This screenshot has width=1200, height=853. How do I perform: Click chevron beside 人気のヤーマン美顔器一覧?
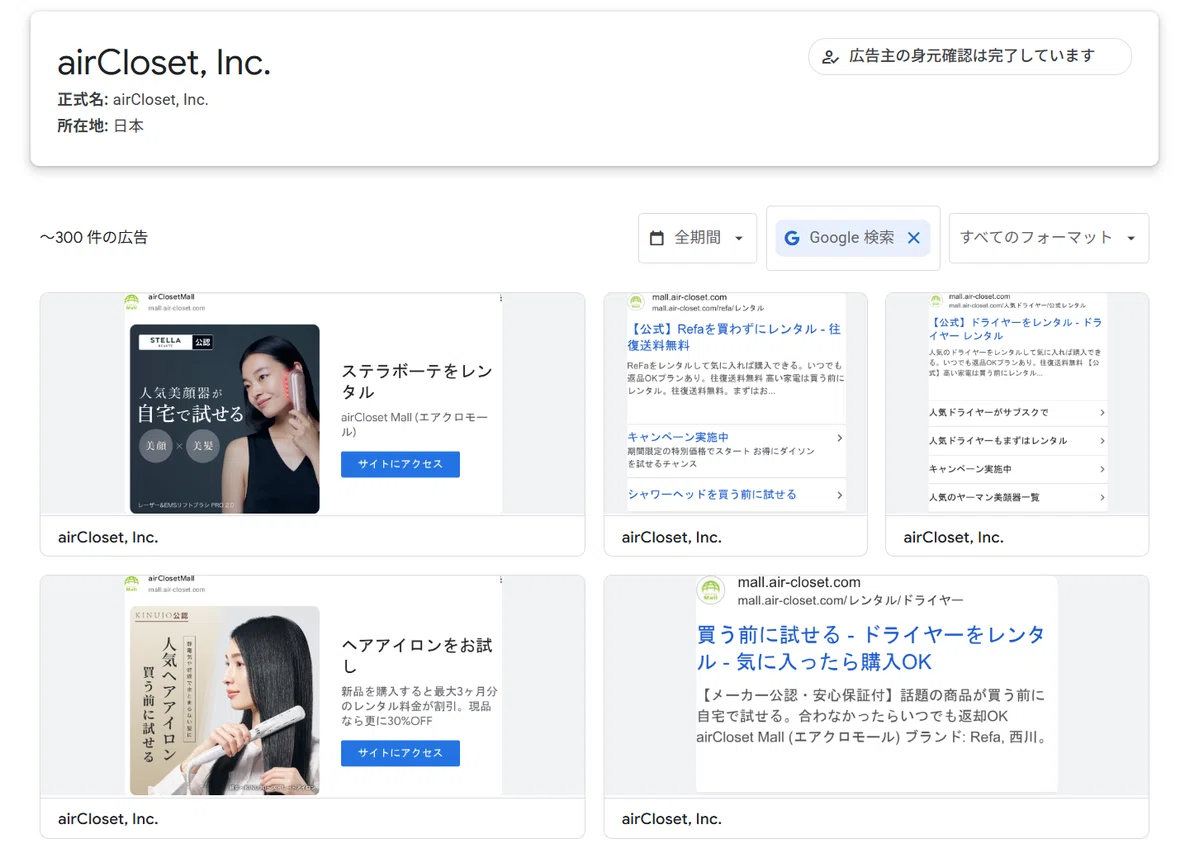click(1102, 497)
